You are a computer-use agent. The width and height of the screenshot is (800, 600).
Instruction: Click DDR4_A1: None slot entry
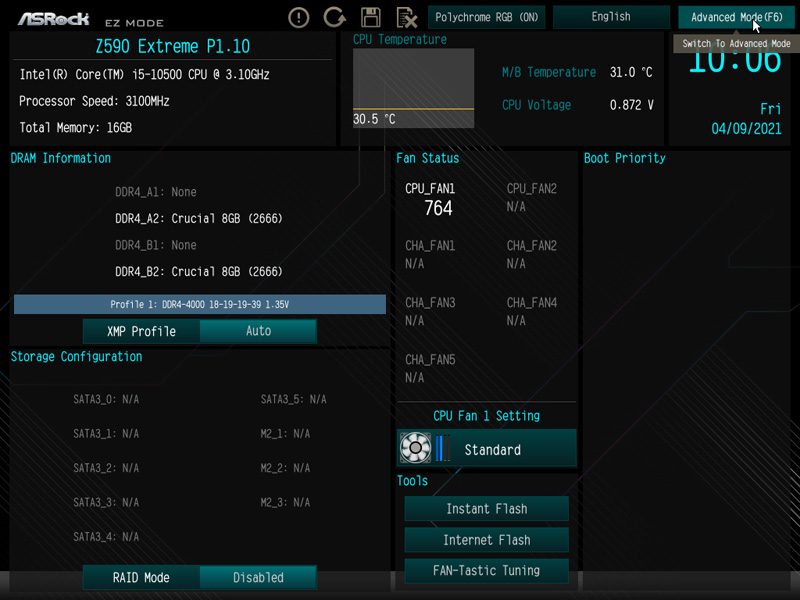pyautogui.click(x=156, y=192)
